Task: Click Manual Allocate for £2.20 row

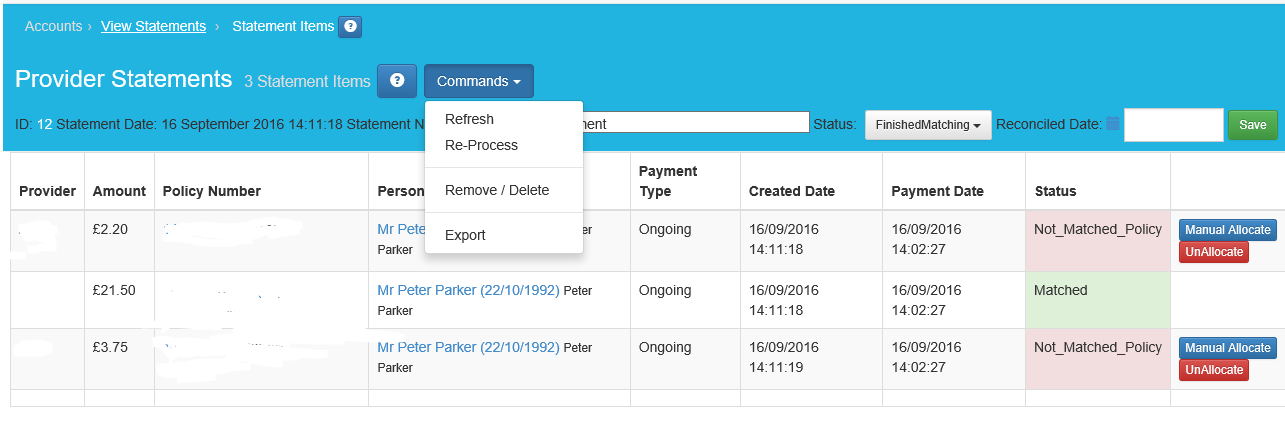Action: click(1227, 230)
